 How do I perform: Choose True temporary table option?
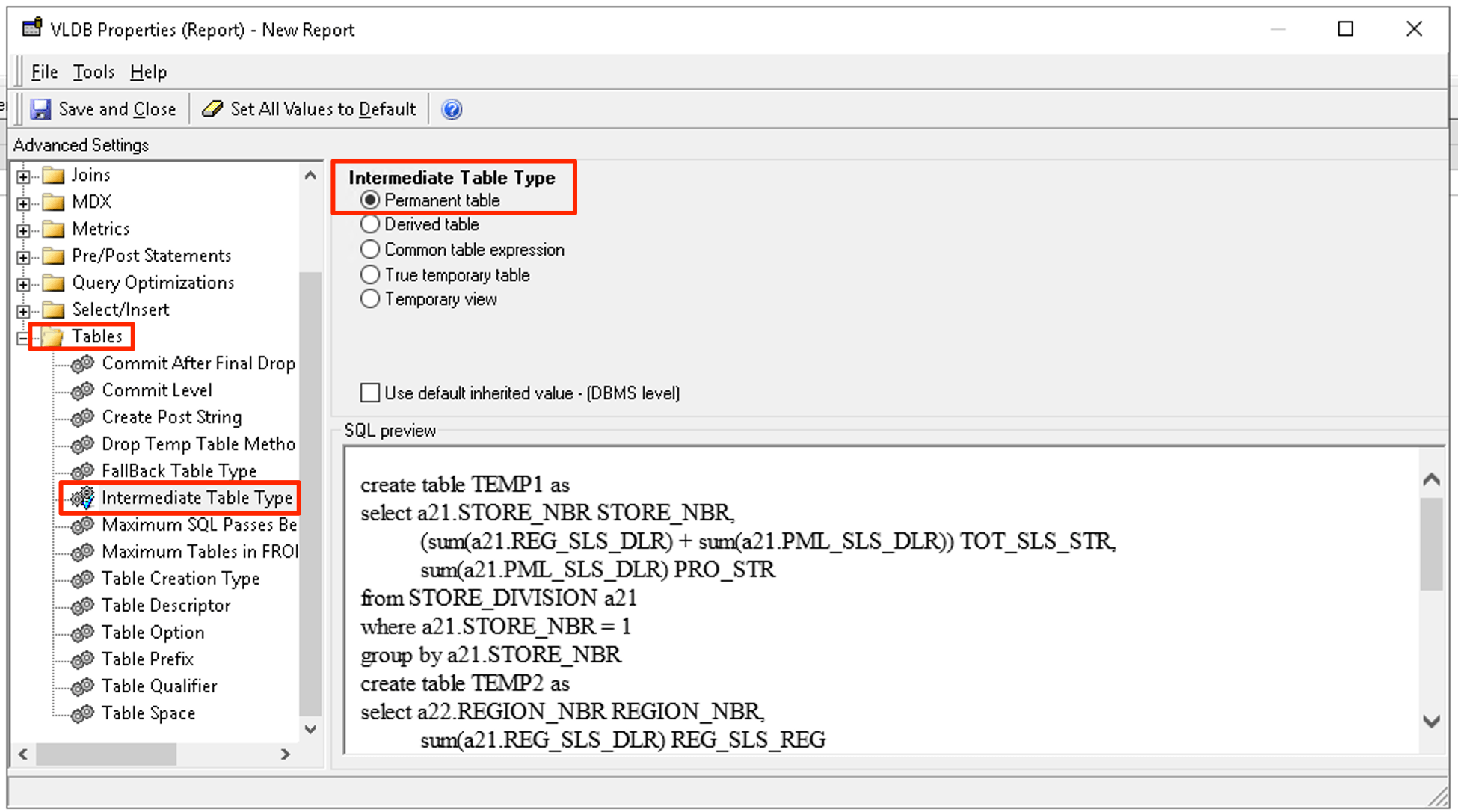point(370,275)
